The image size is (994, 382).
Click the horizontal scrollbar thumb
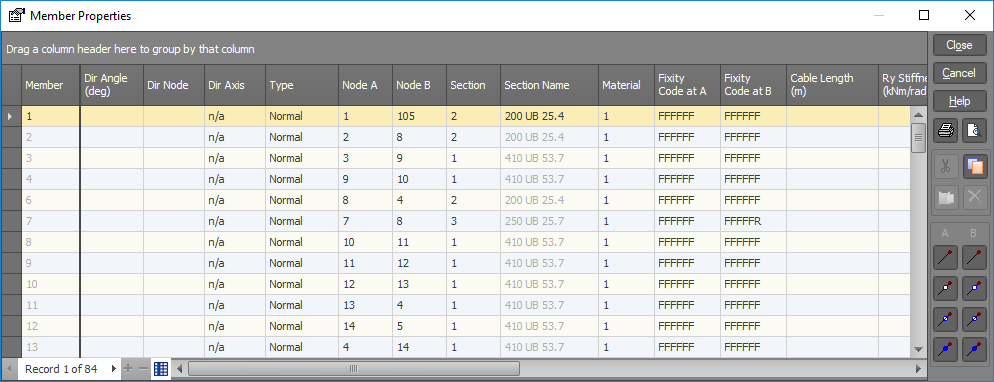pos(354,369)
